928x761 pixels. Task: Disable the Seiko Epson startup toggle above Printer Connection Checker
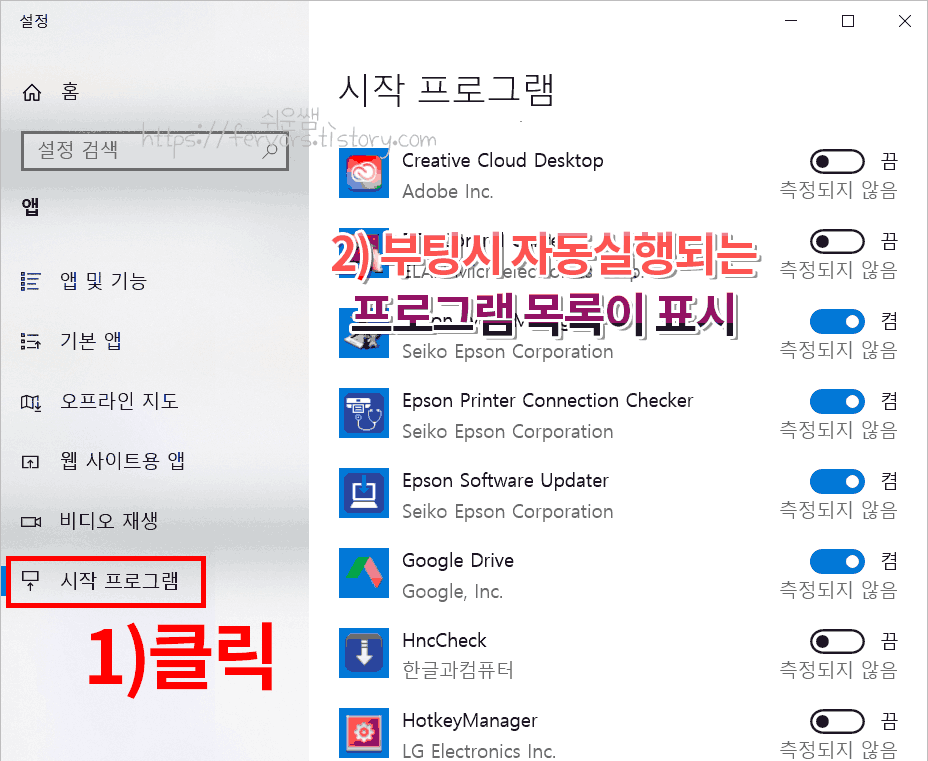click(x=837, y=321)
